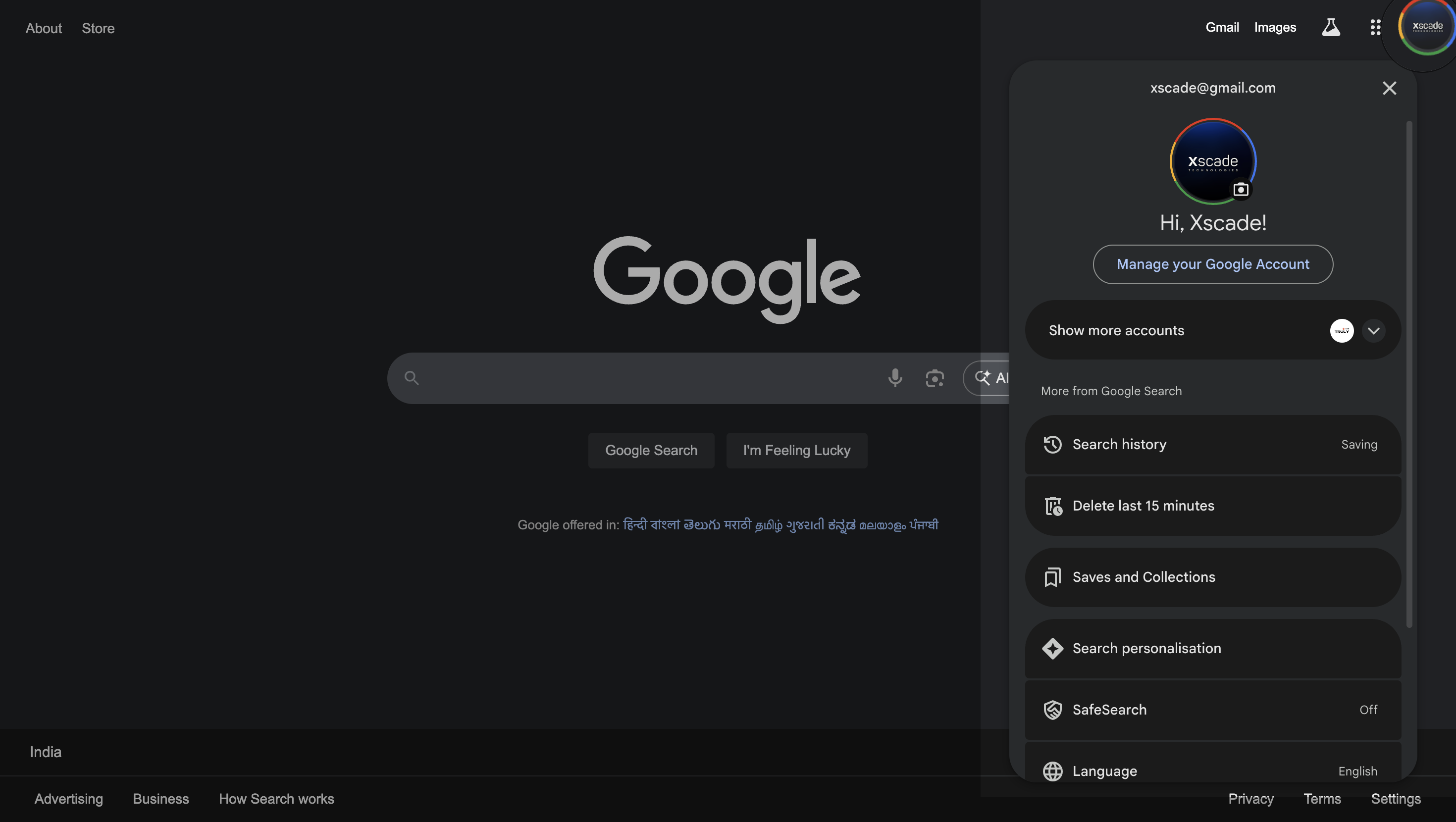Click camera icon to change profile photo
The height and width of the screenshot is (822, 1456).
pyautogui.click(x=1241, y=189)
